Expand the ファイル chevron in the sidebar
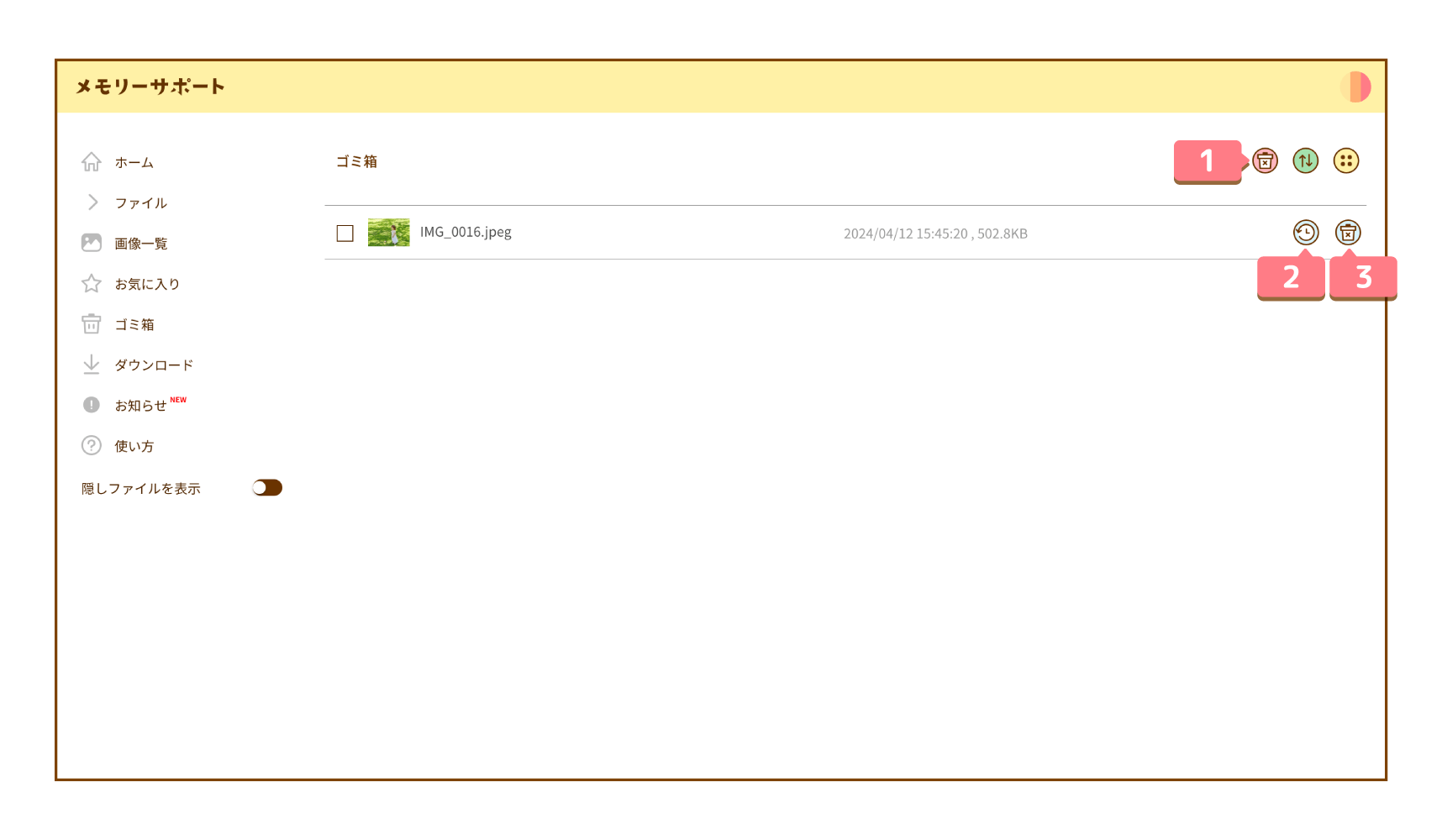This screenshot has width=1442, height=840. [x=93, y=202]
